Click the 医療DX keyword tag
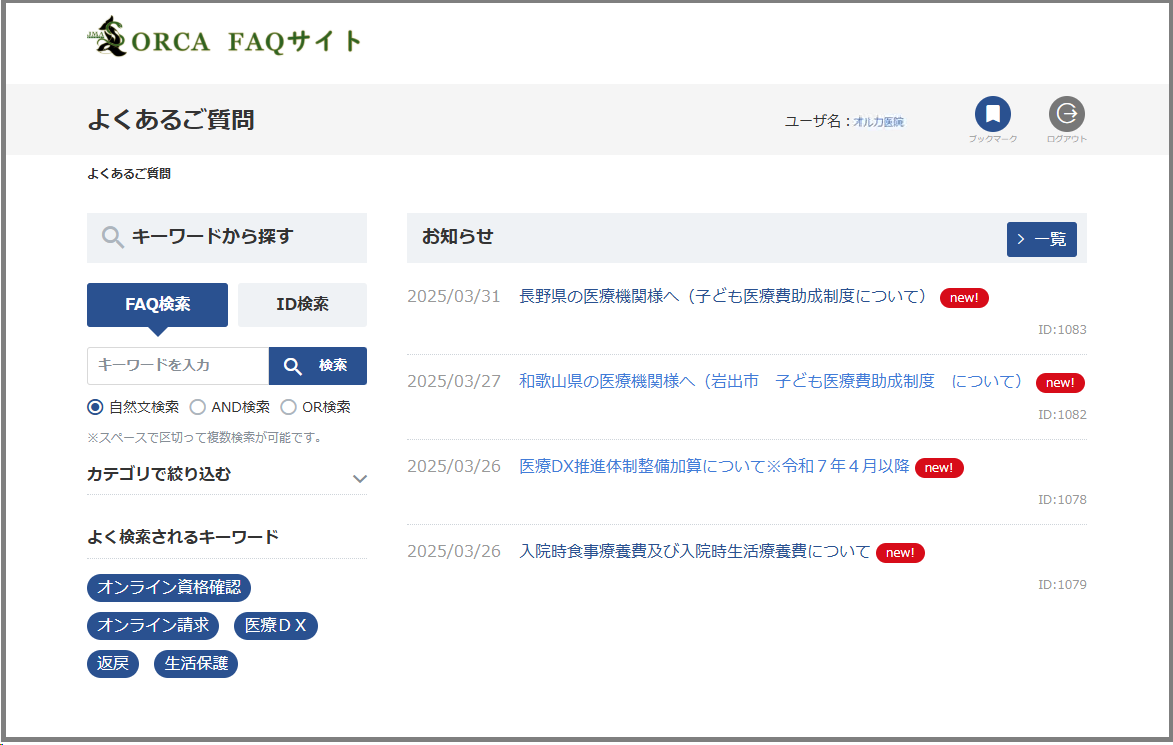This screenshot has height=745, width=1173. coord(276,625)
